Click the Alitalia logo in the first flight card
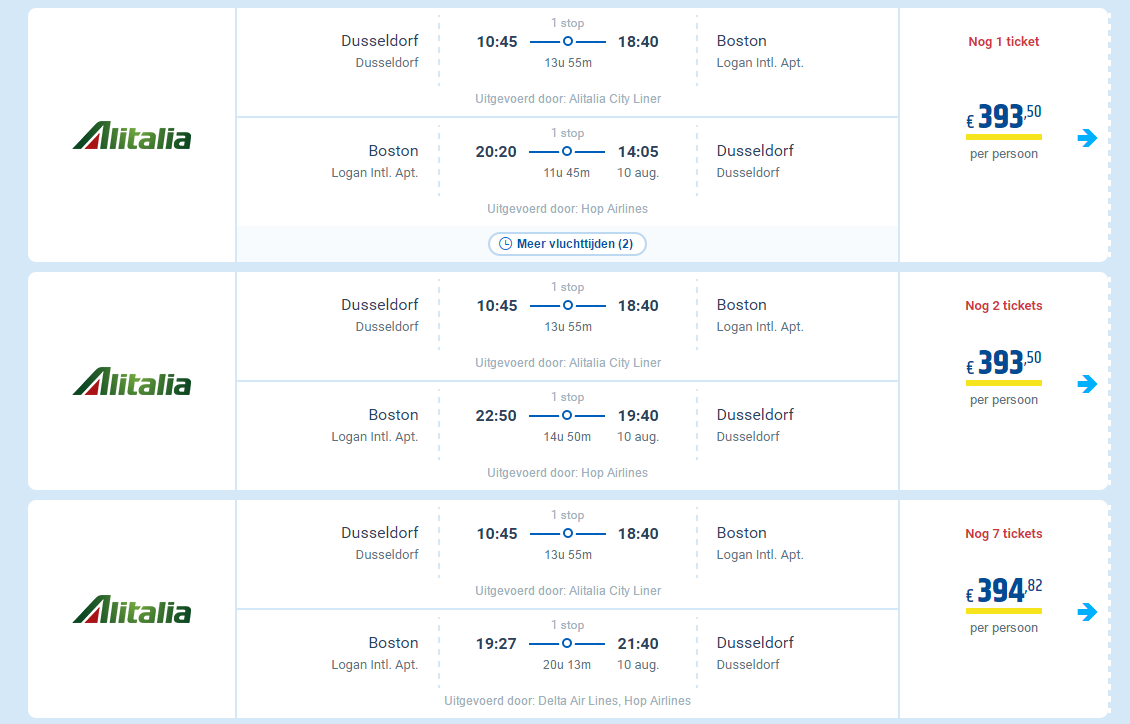 pos(132,136)
